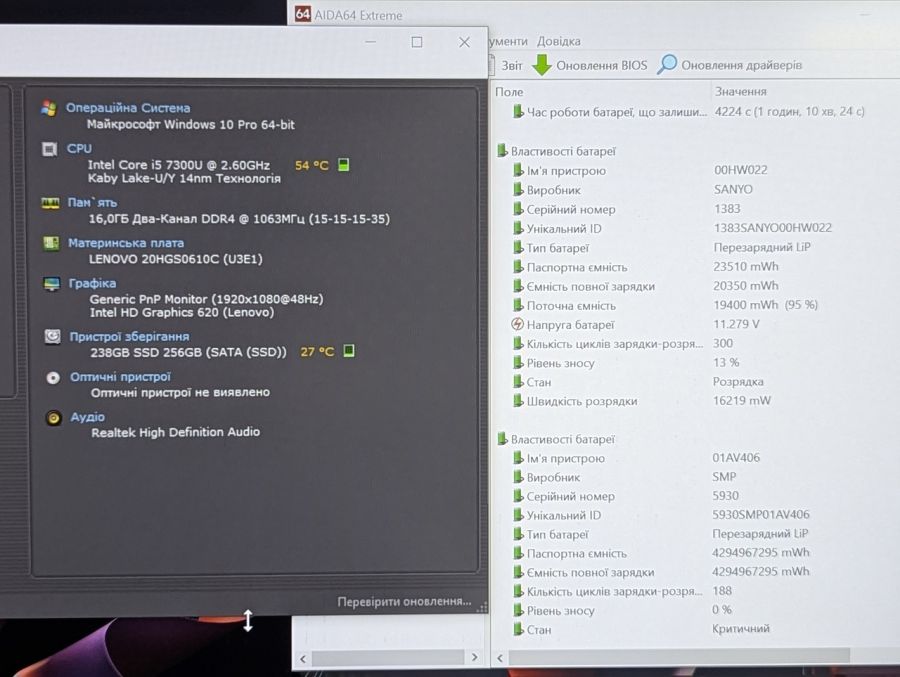Open the Довідка menu in AIDA64
The height and width of the screenshot is (677, 900).
558,41
